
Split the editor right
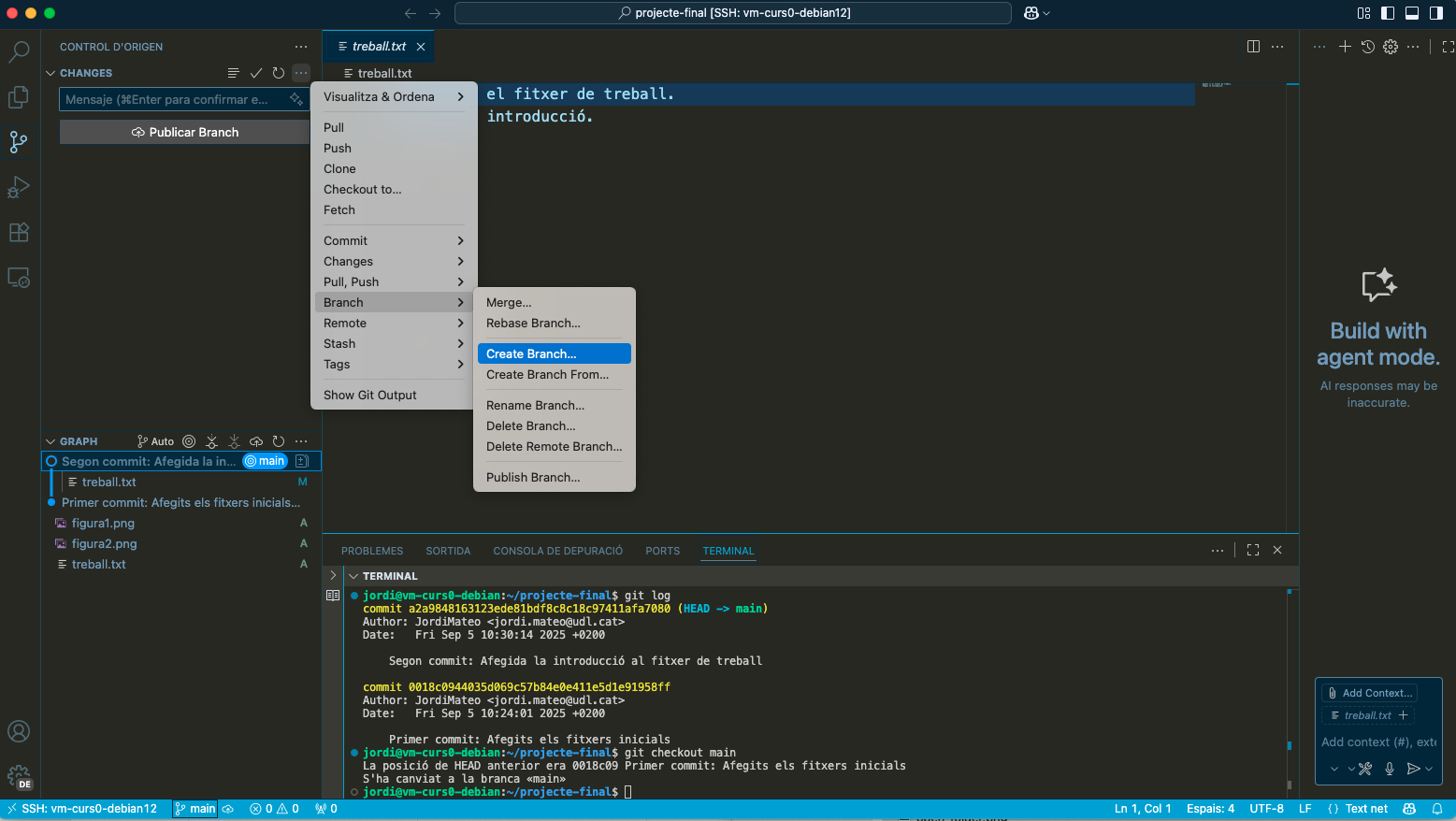coord(1253,46)
